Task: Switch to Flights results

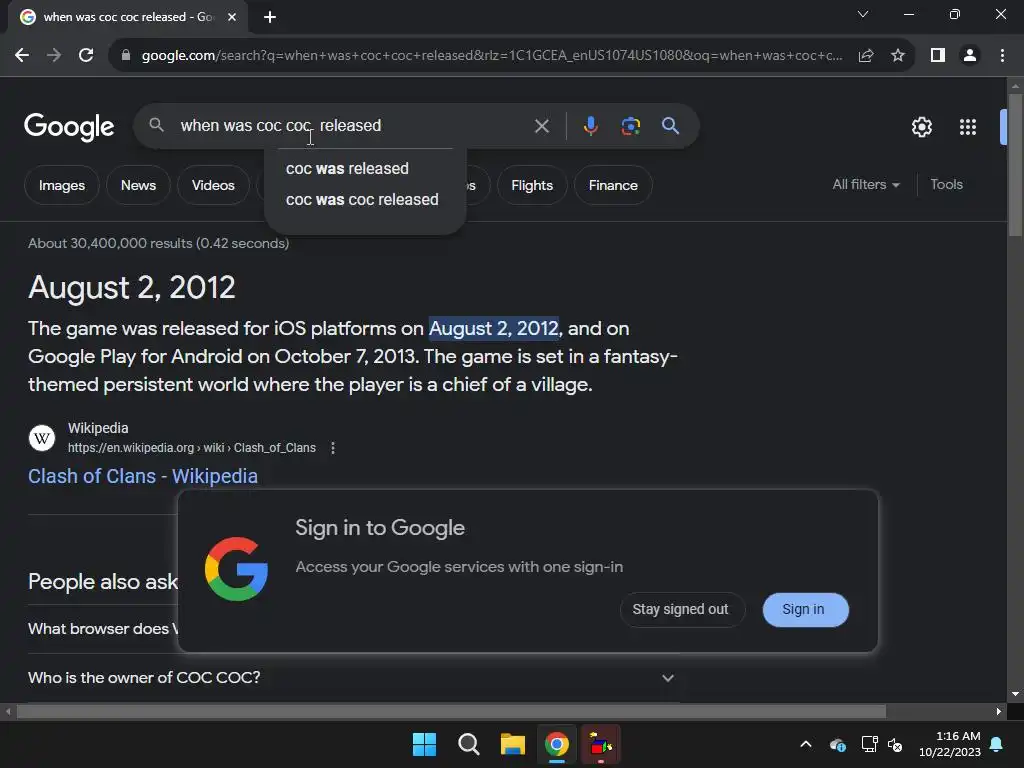Action: click(532, 185)
